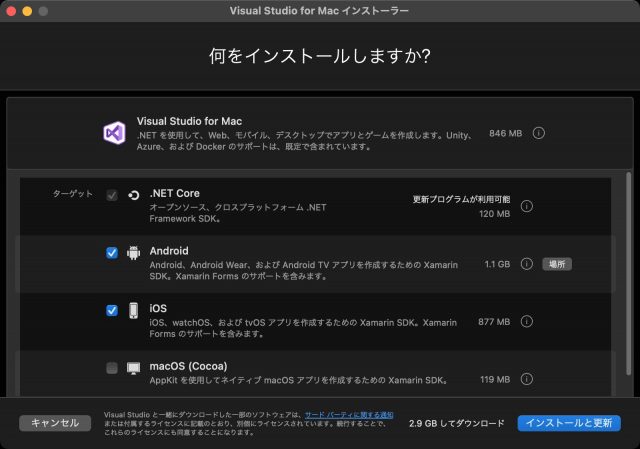640x449 pixels.
Task: Enable the macOS (Cocoa) checkbox
Action: coord(112,368)
